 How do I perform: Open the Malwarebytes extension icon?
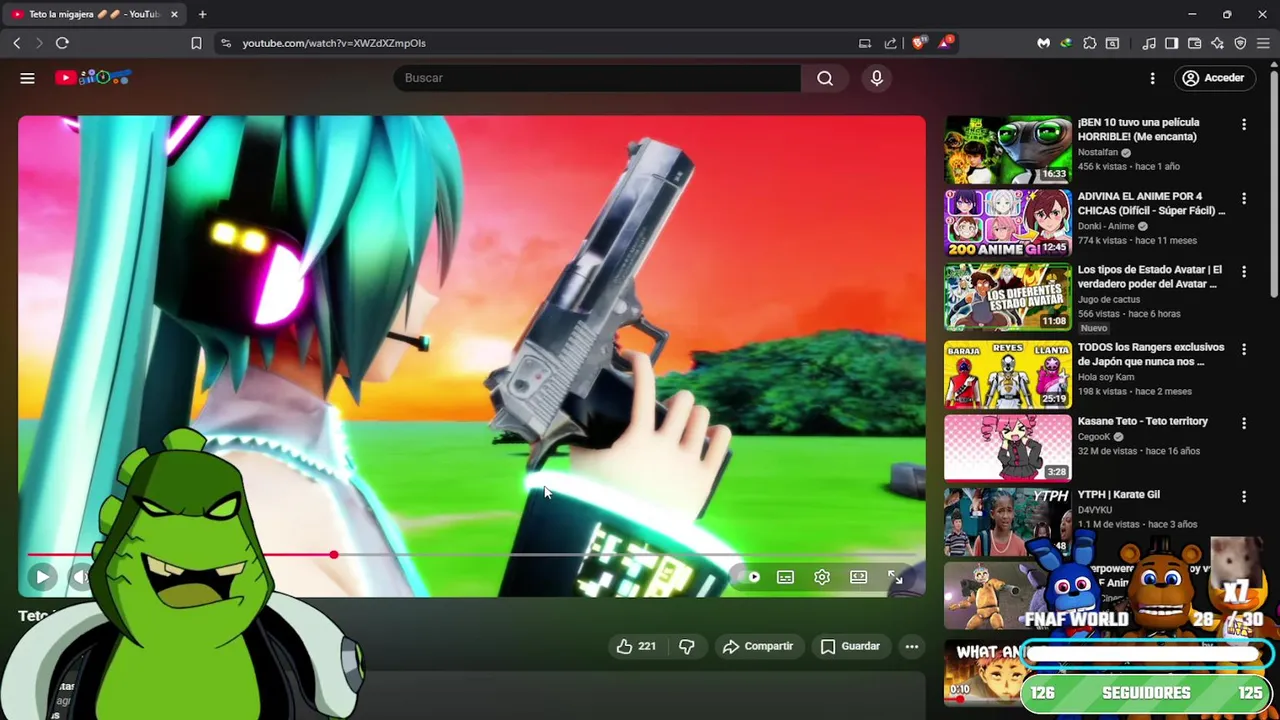point(1043,43)
